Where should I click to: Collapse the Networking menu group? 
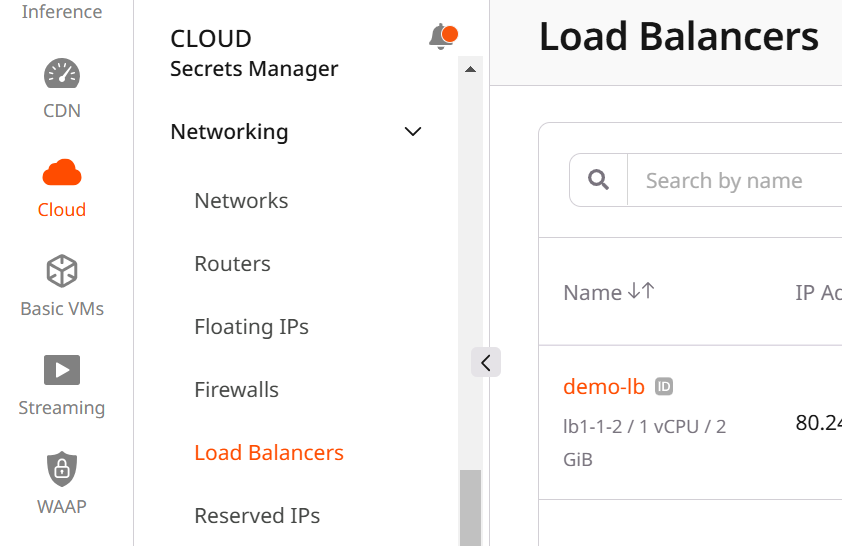412,132
